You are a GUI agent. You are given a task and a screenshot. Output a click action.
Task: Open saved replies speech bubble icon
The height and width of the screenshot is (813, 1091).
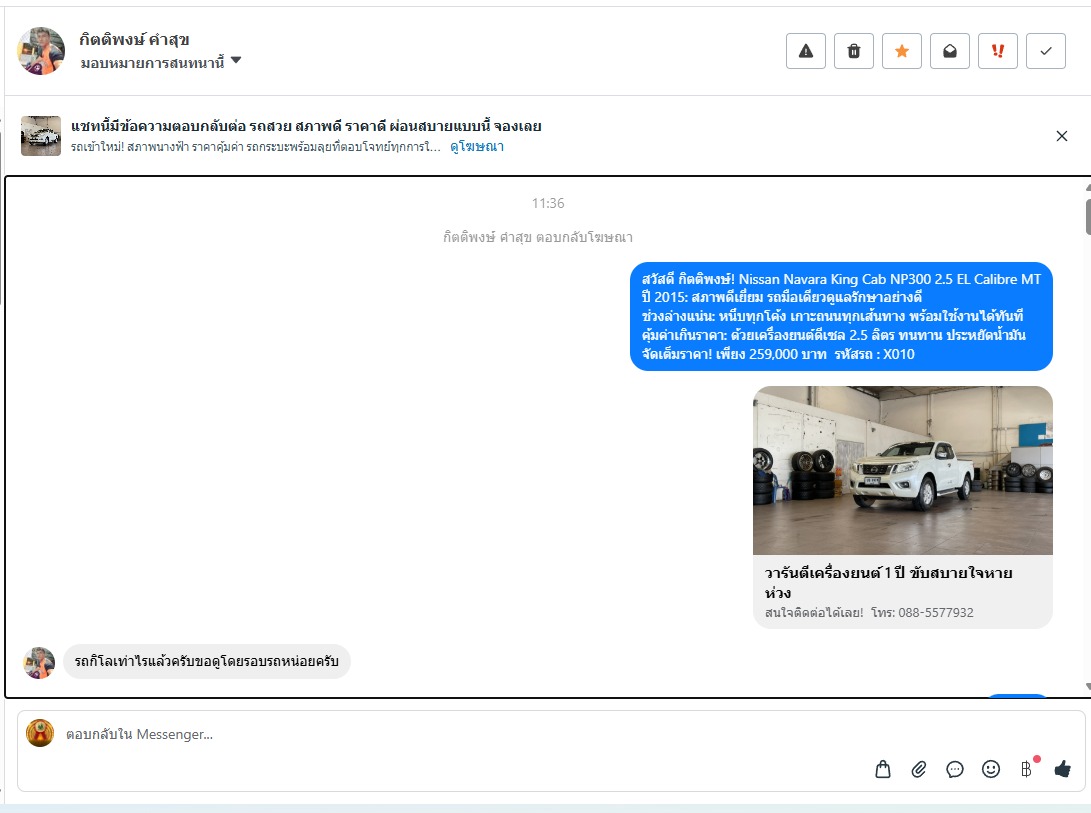pyautogui.click(x=955, y=769)
